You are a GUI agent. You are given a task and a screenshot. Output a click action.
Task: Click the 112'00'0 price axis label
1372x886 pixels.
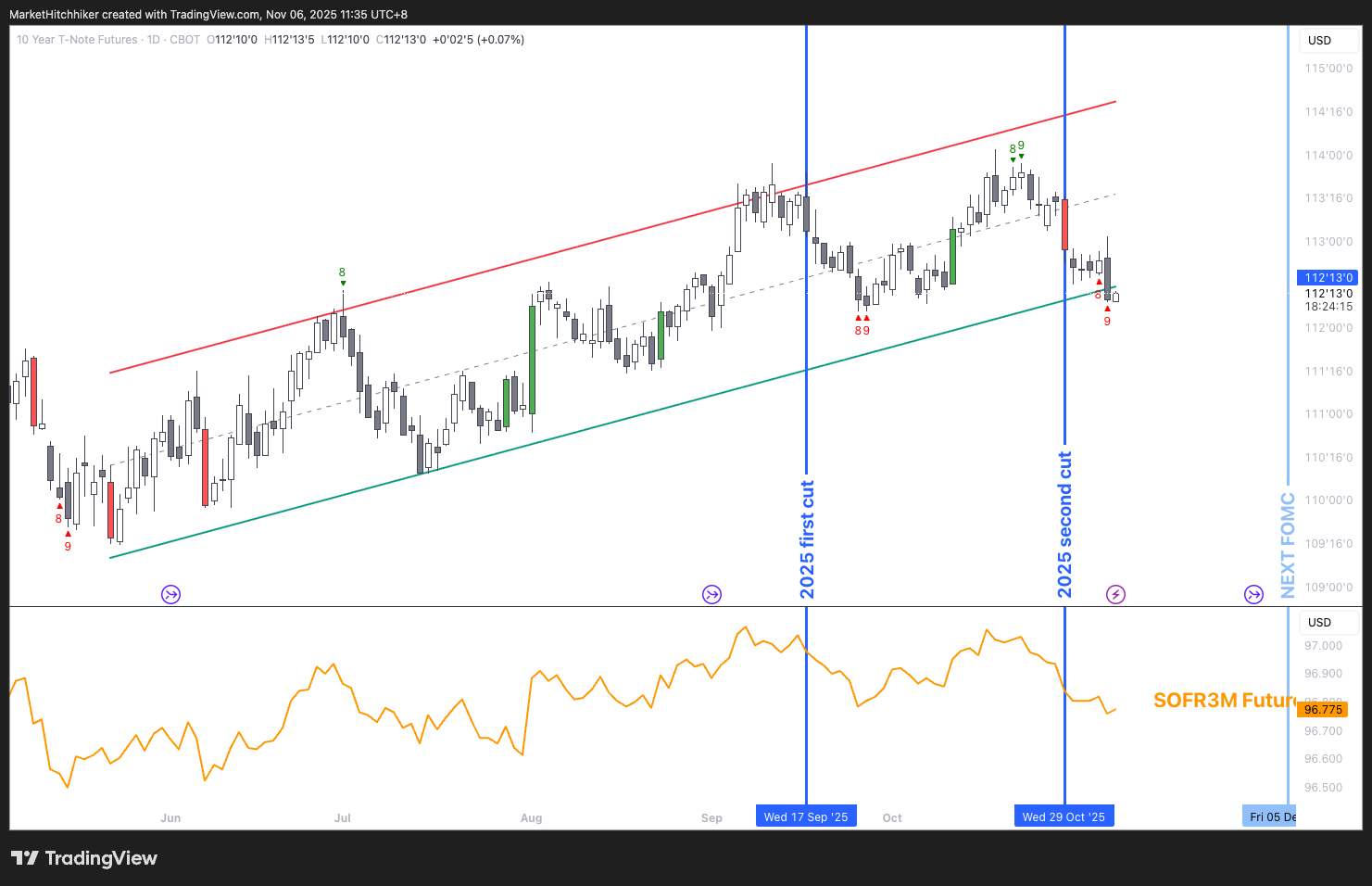click(x=1328, y=328)
